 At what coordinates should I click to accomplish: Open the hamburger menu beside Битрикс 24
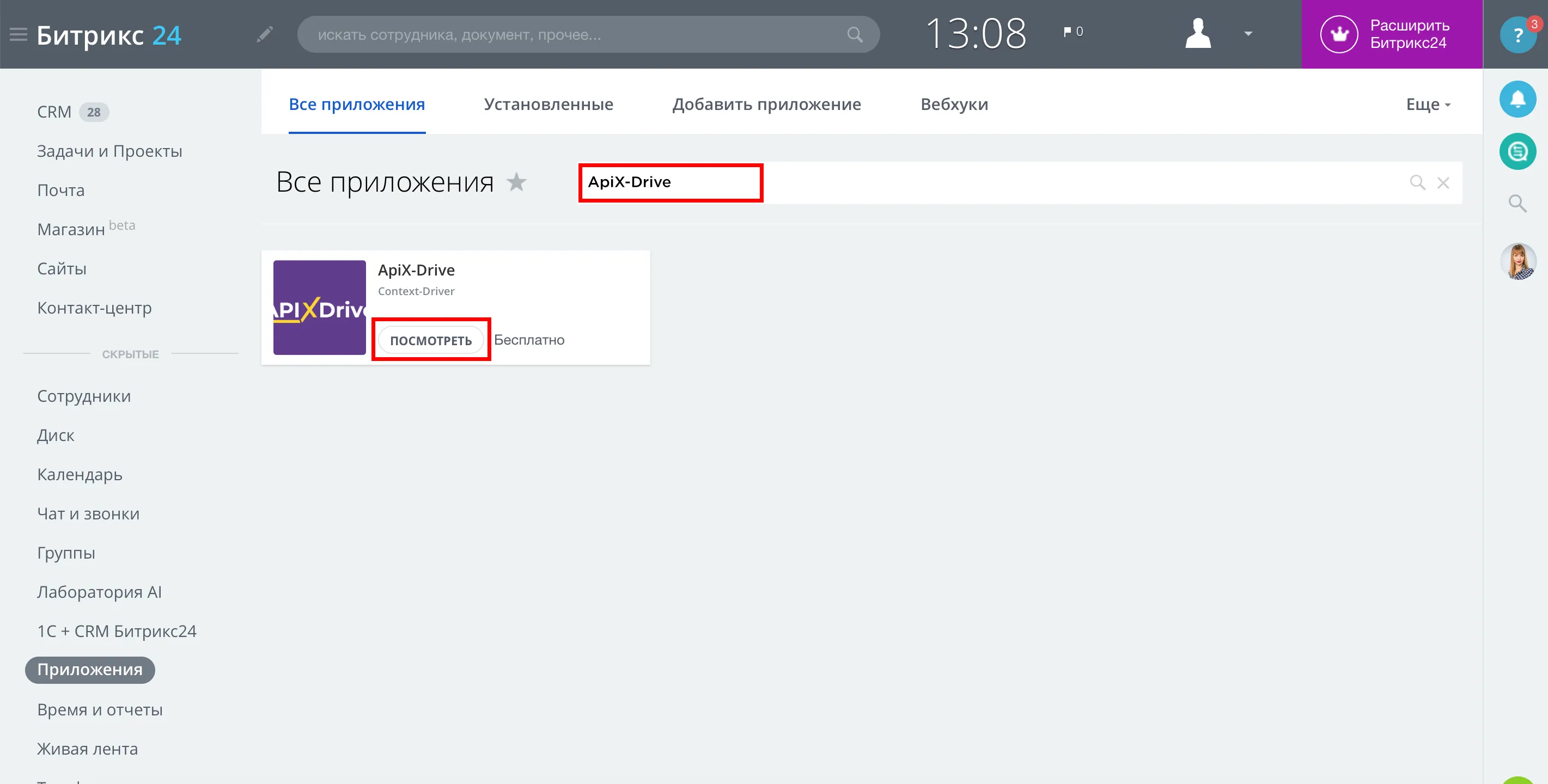click(x=19, y=34)
